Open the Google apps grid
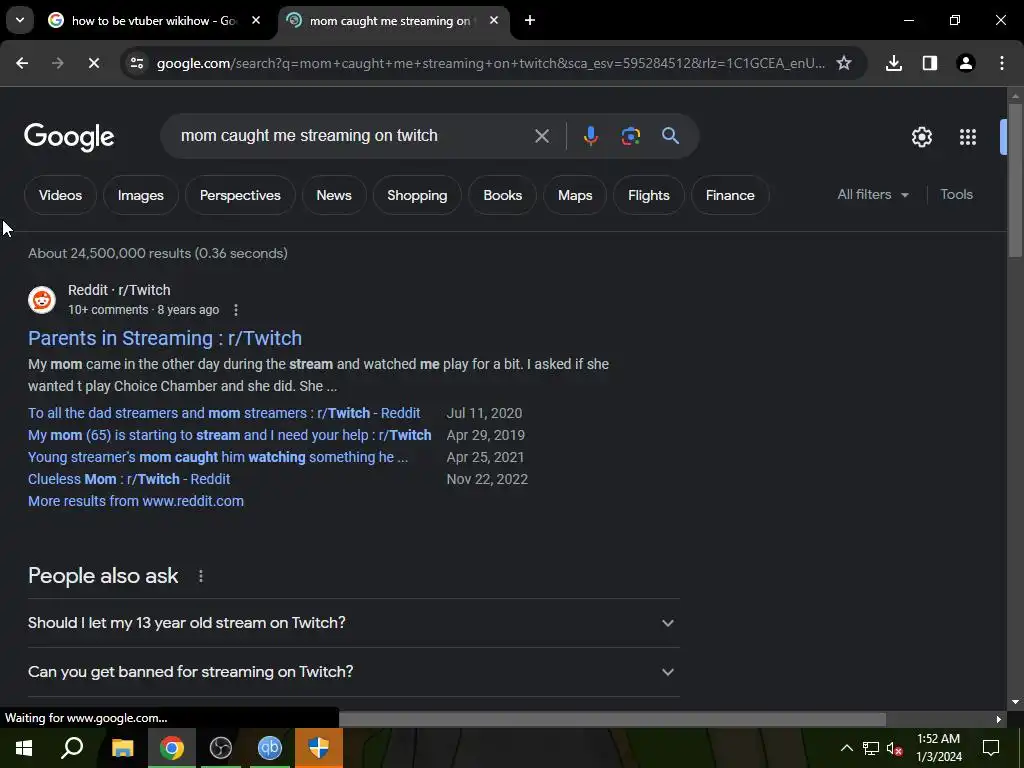Image resolution: width=1024 pixels, height=768 pixels. click(968, 137)
